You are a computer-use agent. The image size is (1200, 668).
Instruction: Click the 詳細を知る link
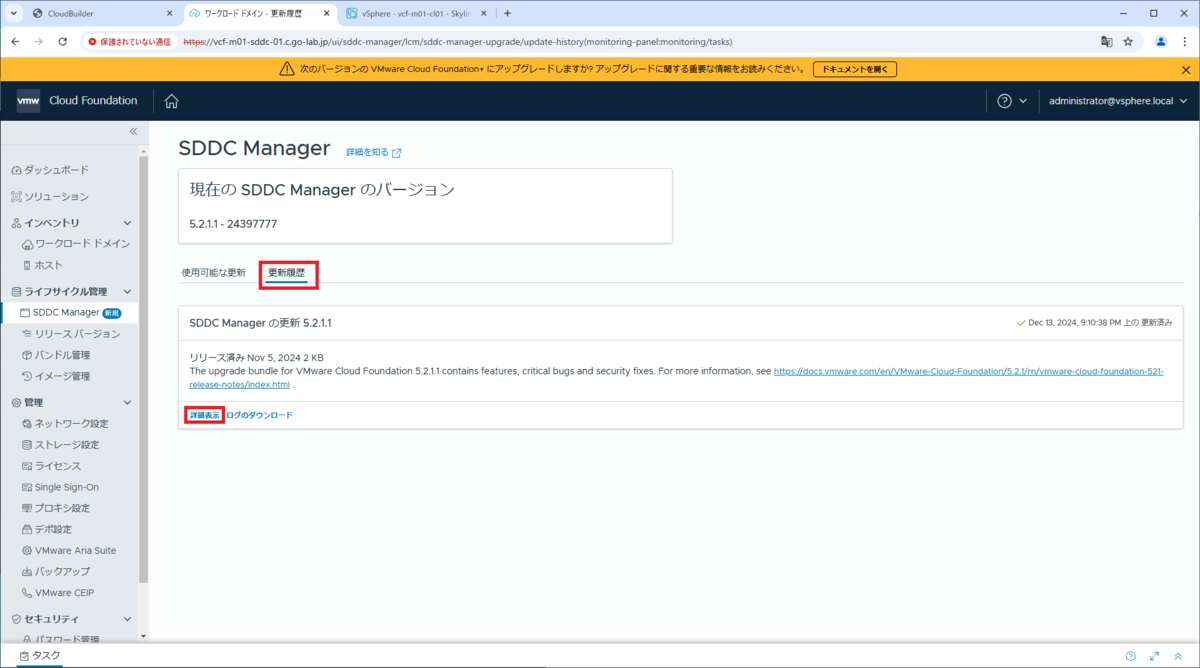367,153
